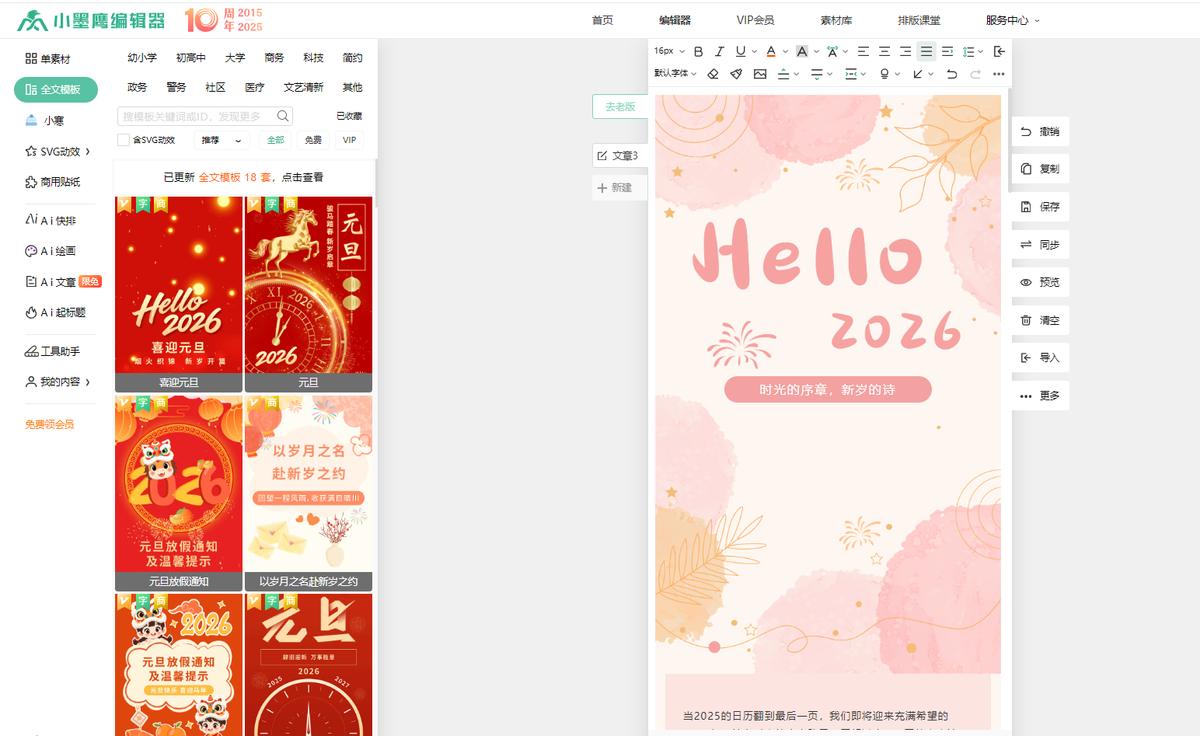Open the 默认字体 font dropdown

click(x=673, y=73)
